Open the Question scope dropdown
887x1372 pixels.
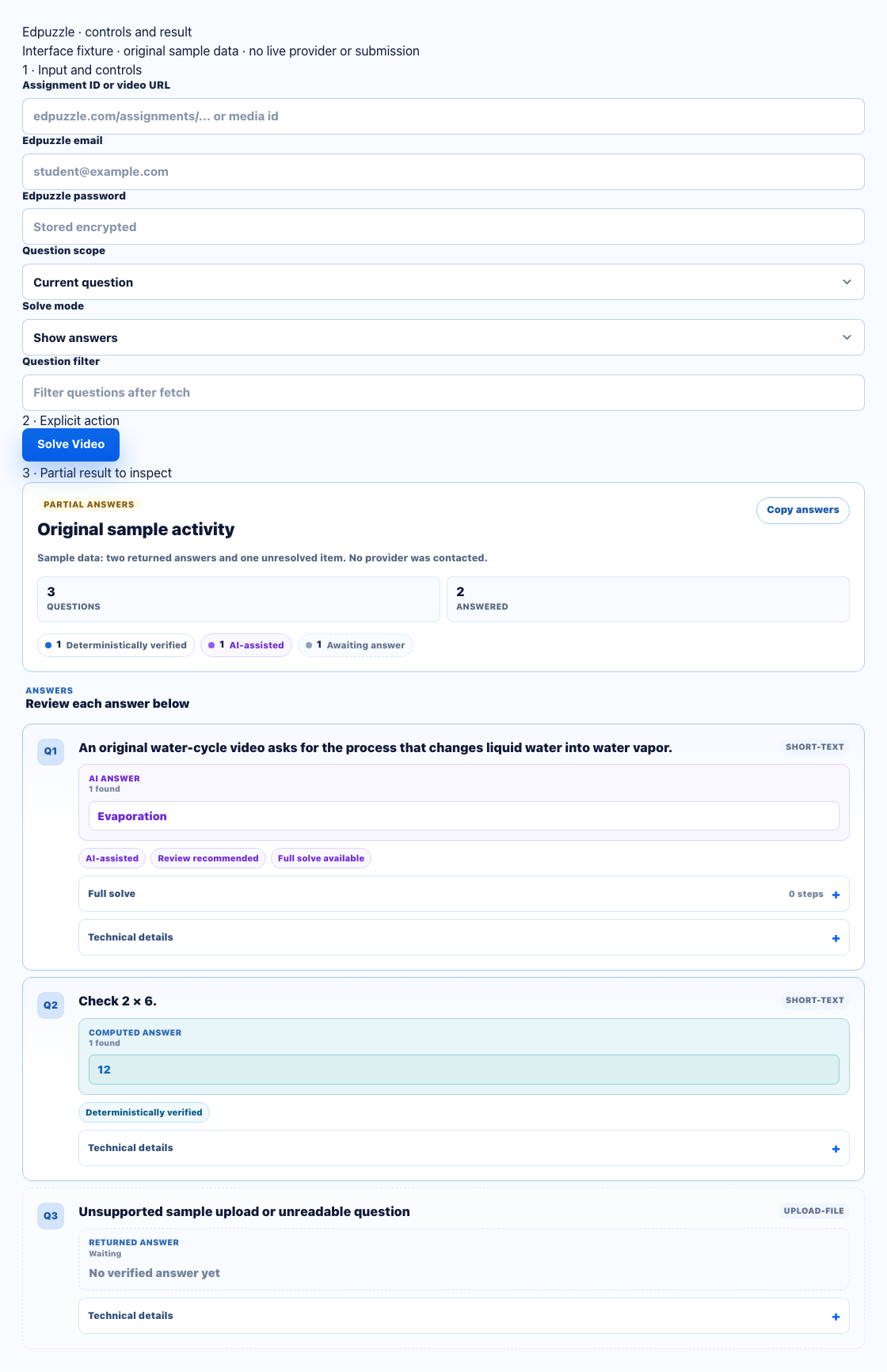coord(443,282)
